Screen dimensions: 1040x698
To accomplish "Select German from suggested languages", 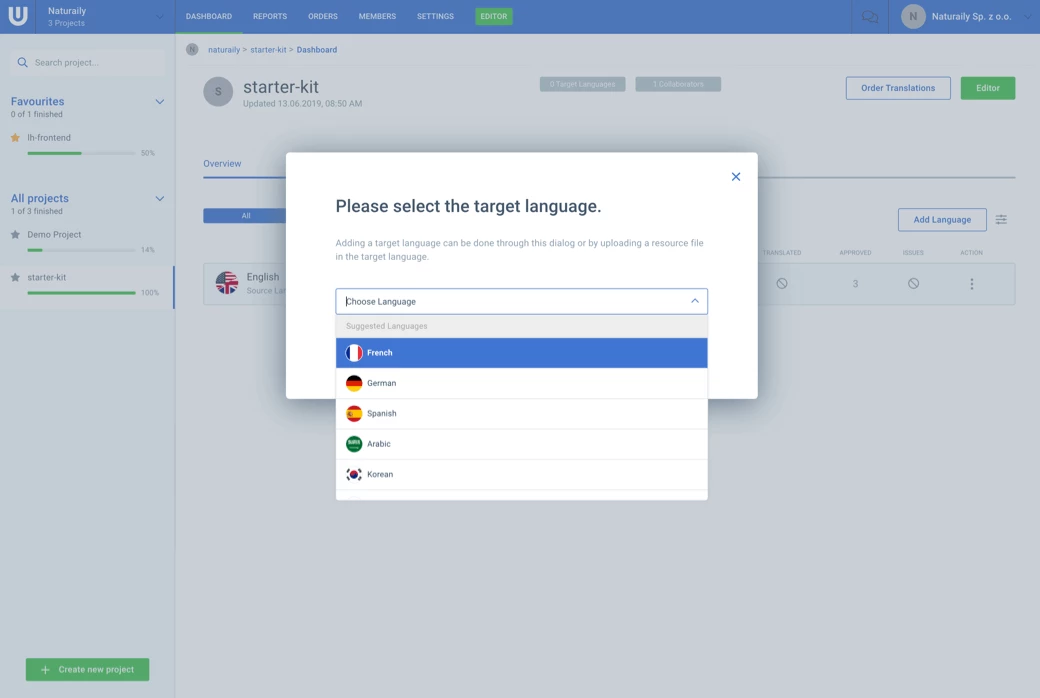I will point(521,384).
